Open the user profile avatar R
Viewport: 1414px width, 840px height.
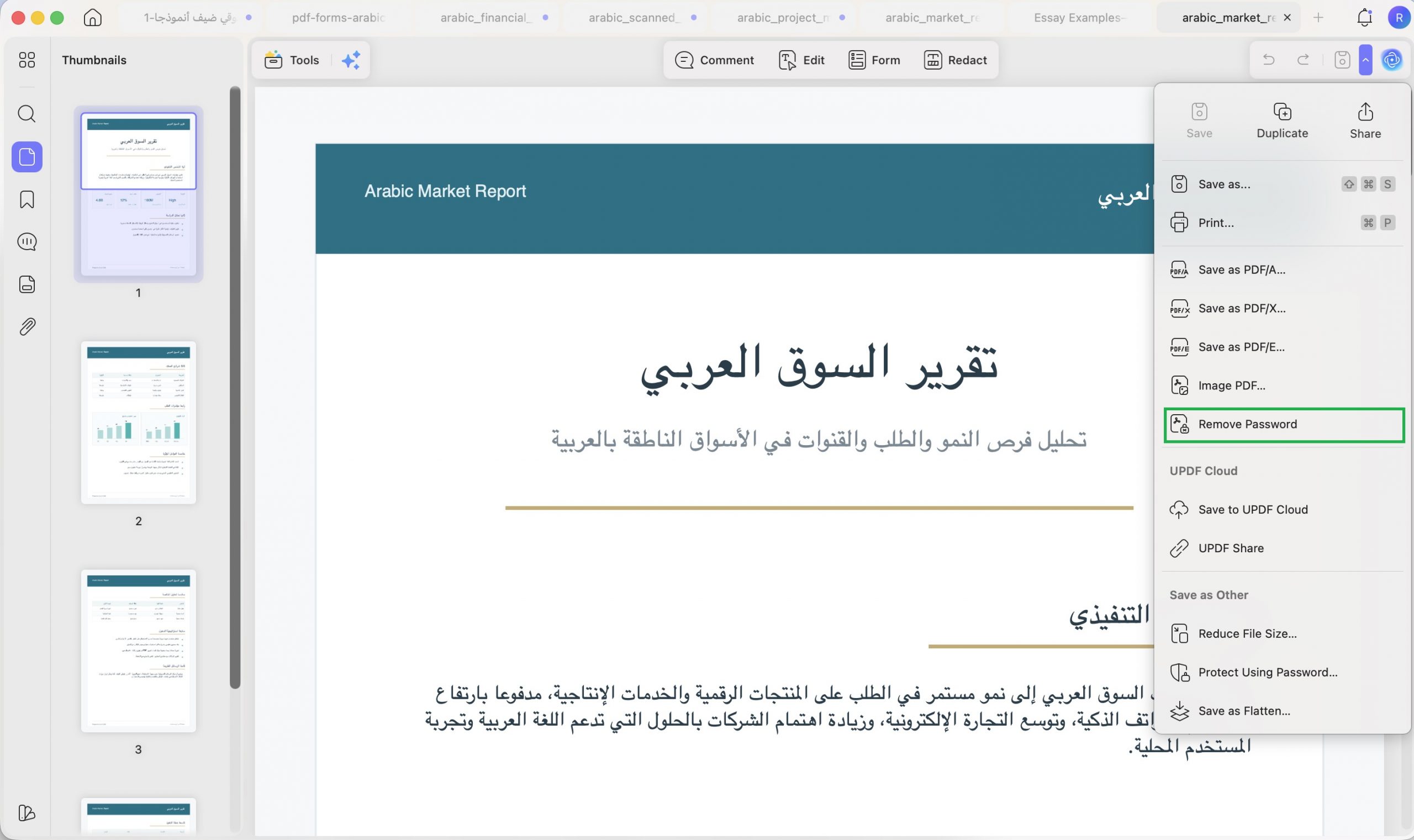[x=1399, y=18]
